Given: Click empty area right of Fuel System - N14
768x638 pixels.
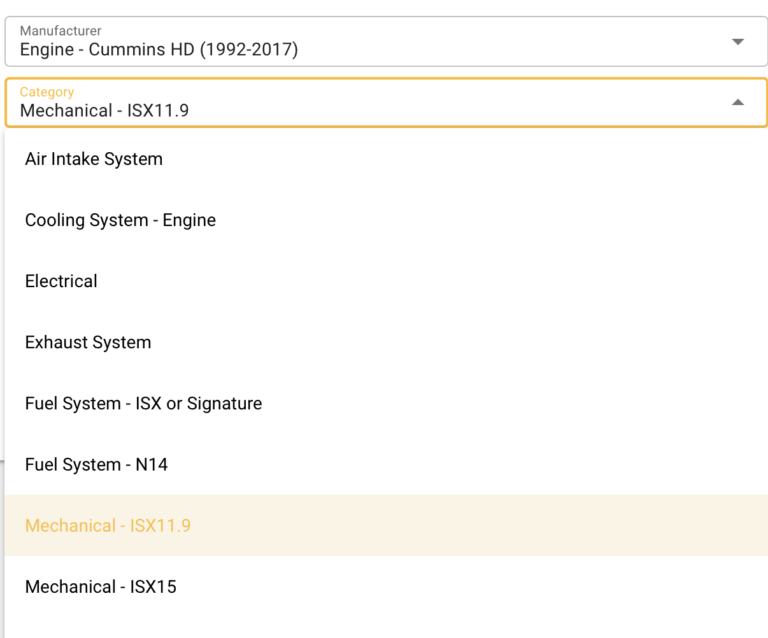Looking at the screenshot, I should tap(450, 464).
